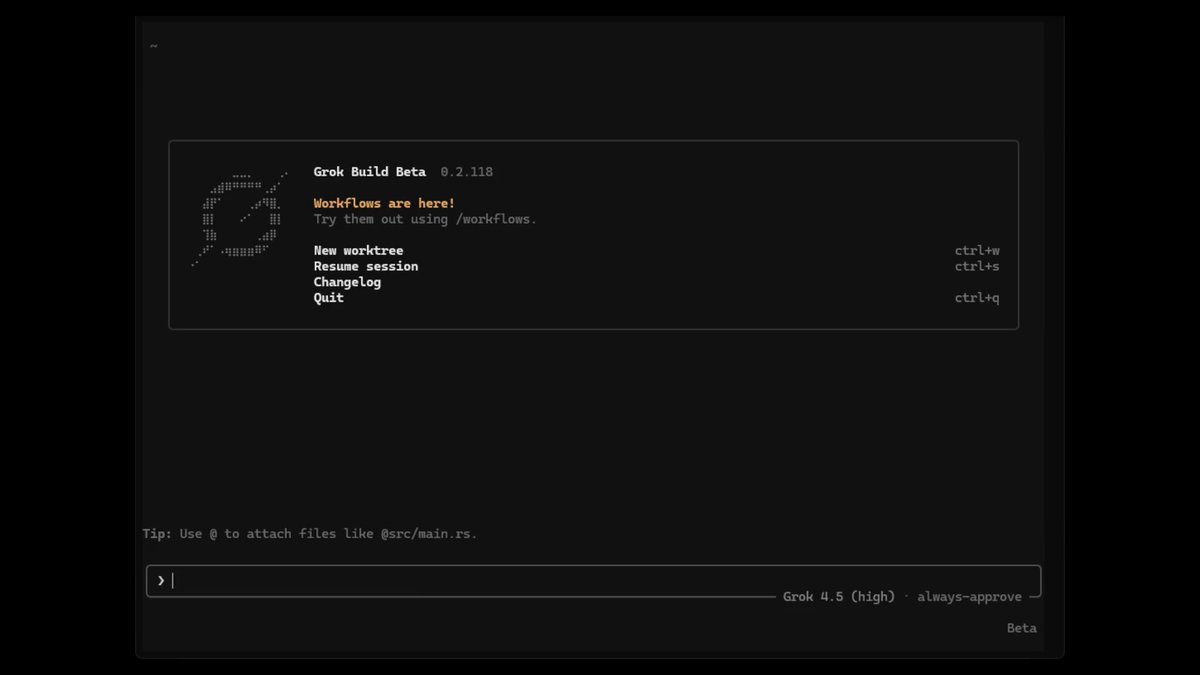
Task: Click the Grok 4.5 (high) model label
Action: 839,597
